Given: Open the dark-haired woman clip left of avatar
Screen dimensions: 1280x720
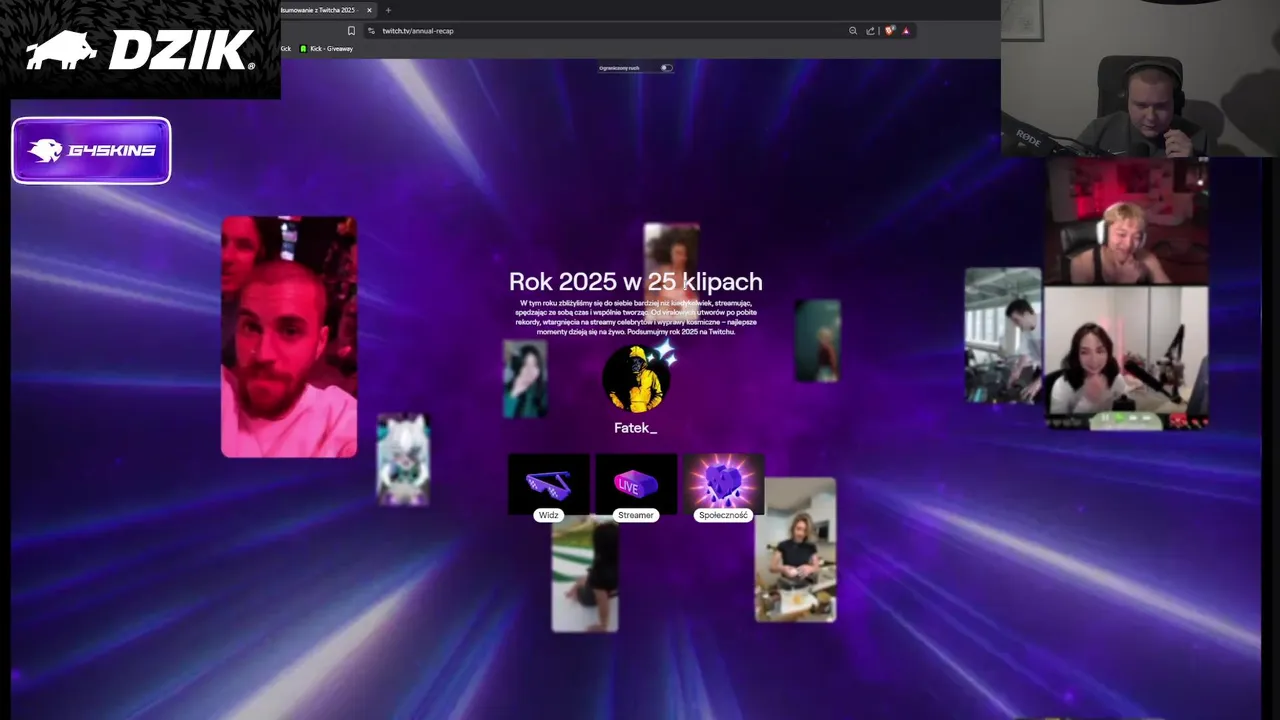Looking at the screenshot, I should click(x=525, y=379).
